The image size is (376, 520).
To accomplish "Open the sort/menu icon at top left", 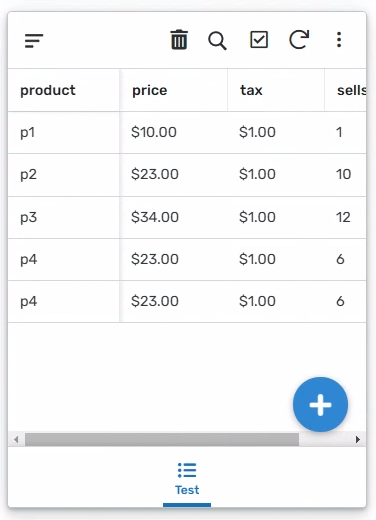I will [34, 41].
